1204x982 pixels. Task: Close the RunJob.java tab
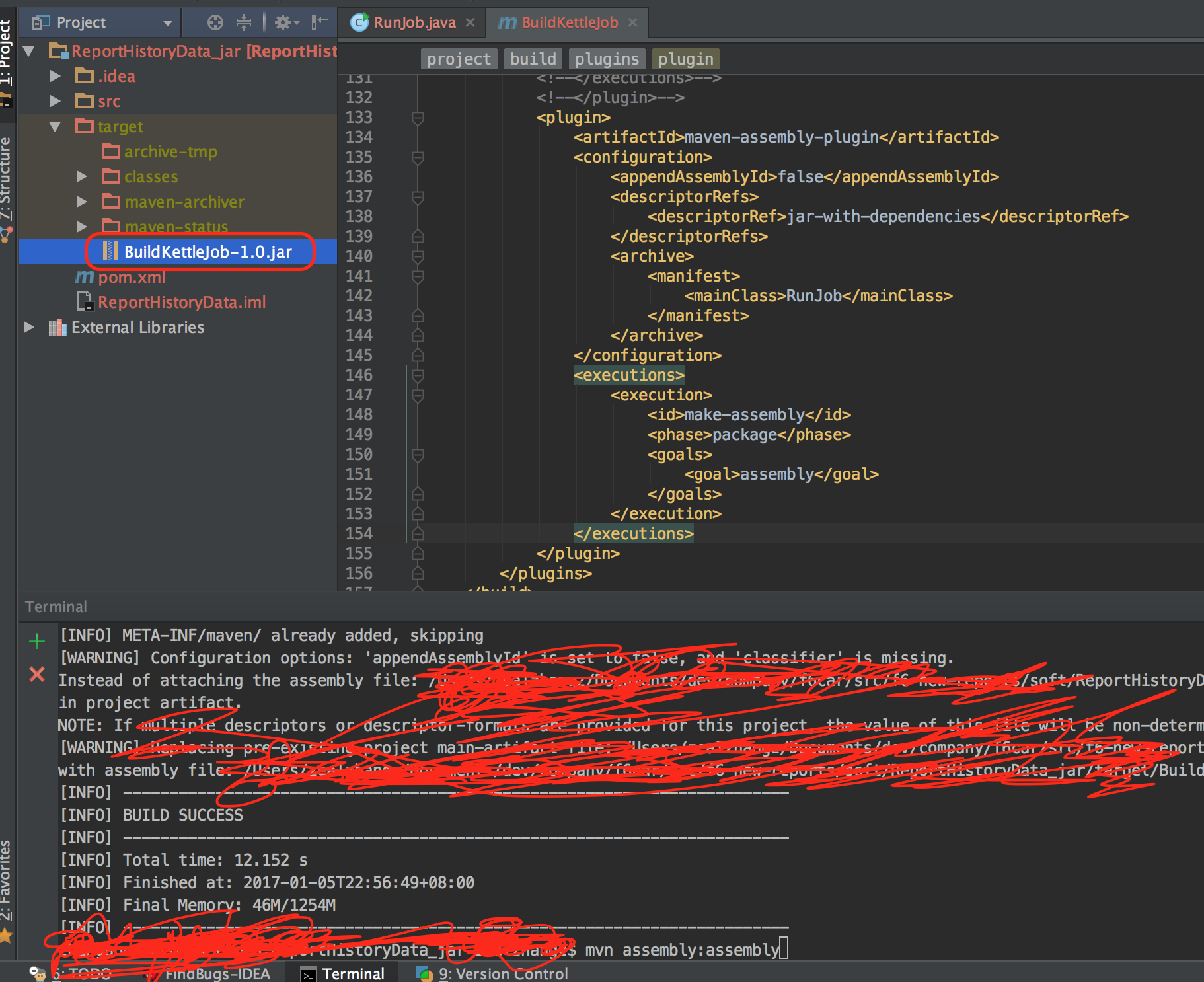tap(470, 22)
